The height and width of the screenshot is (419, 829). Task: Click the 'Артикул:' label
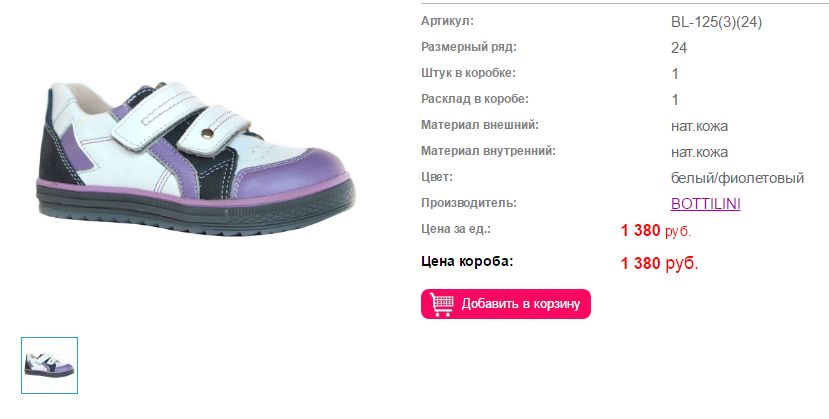pyautogui.click(x=447, y=21)
